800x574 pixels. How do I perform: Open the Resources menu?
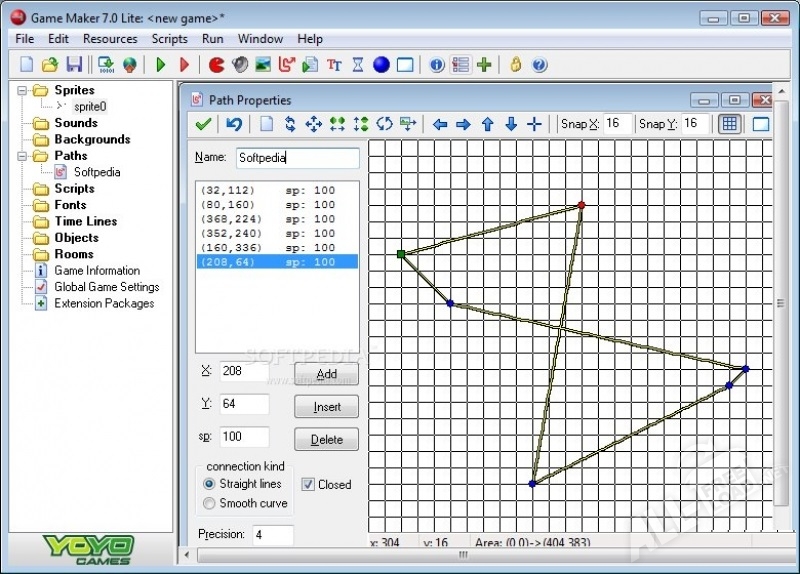click(110, 39)
